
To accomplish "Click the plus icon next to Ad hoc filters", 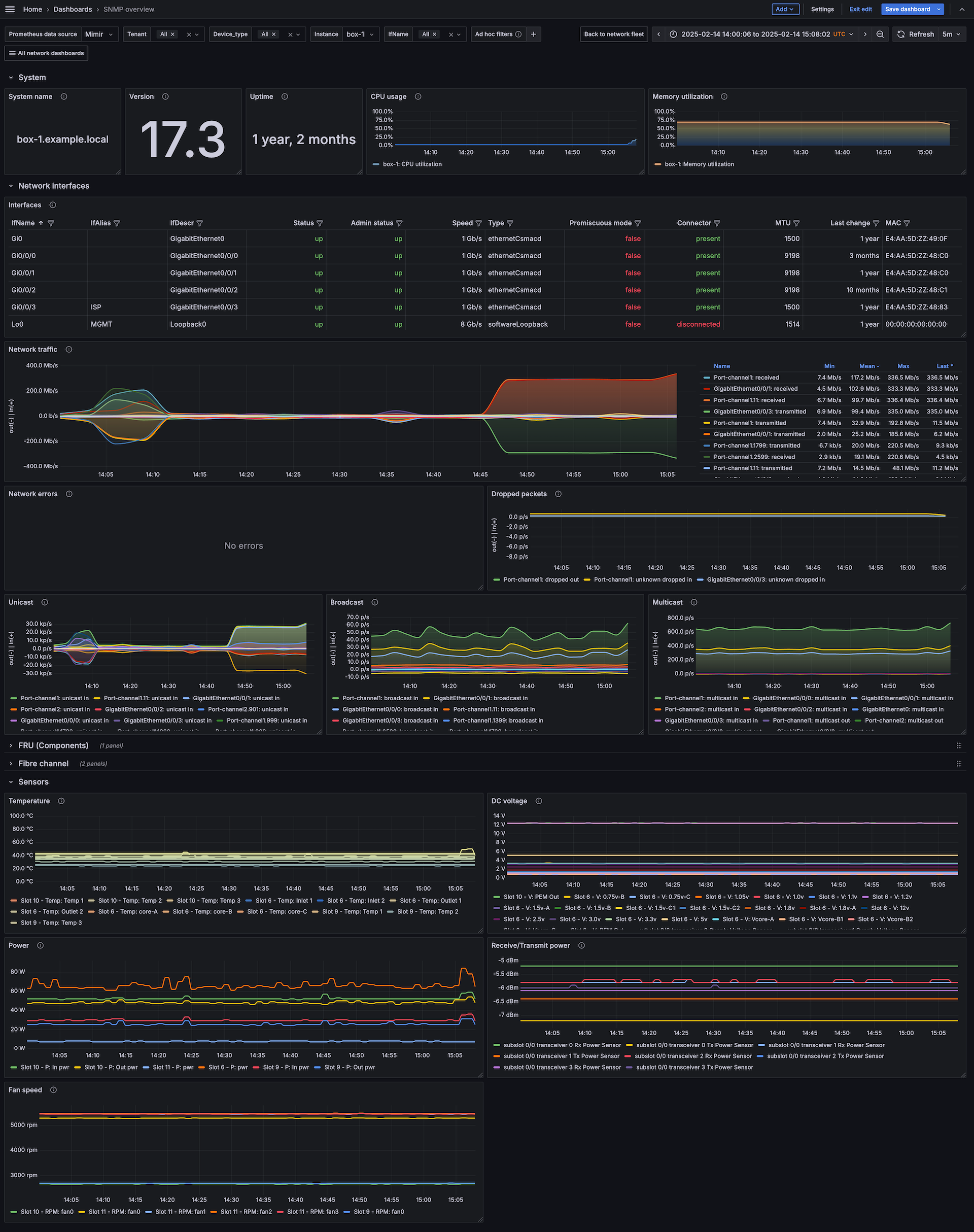I will [534, 34].
